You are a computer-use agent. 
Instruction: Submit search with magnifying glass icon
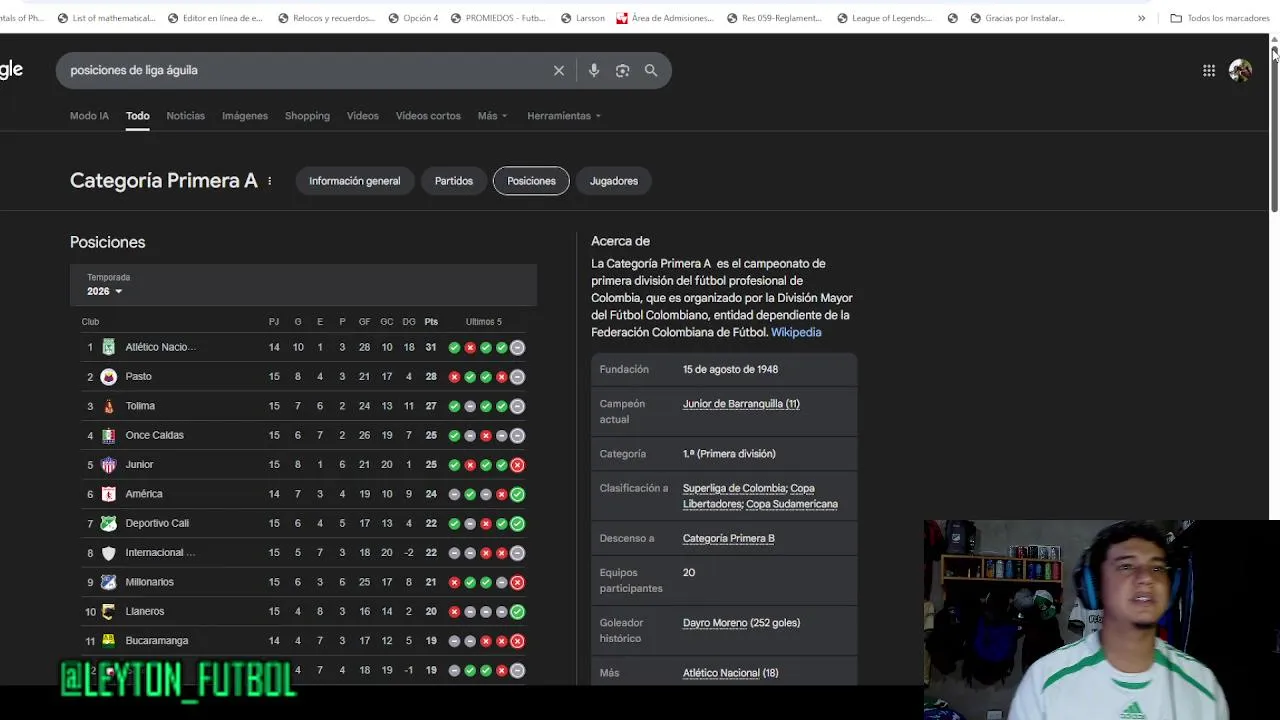click(651, 70)
